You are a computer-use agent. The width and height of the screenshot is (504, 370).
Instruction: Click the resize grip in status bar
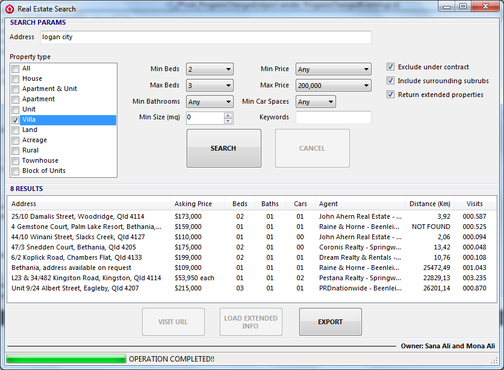click(x=494, y=360)
